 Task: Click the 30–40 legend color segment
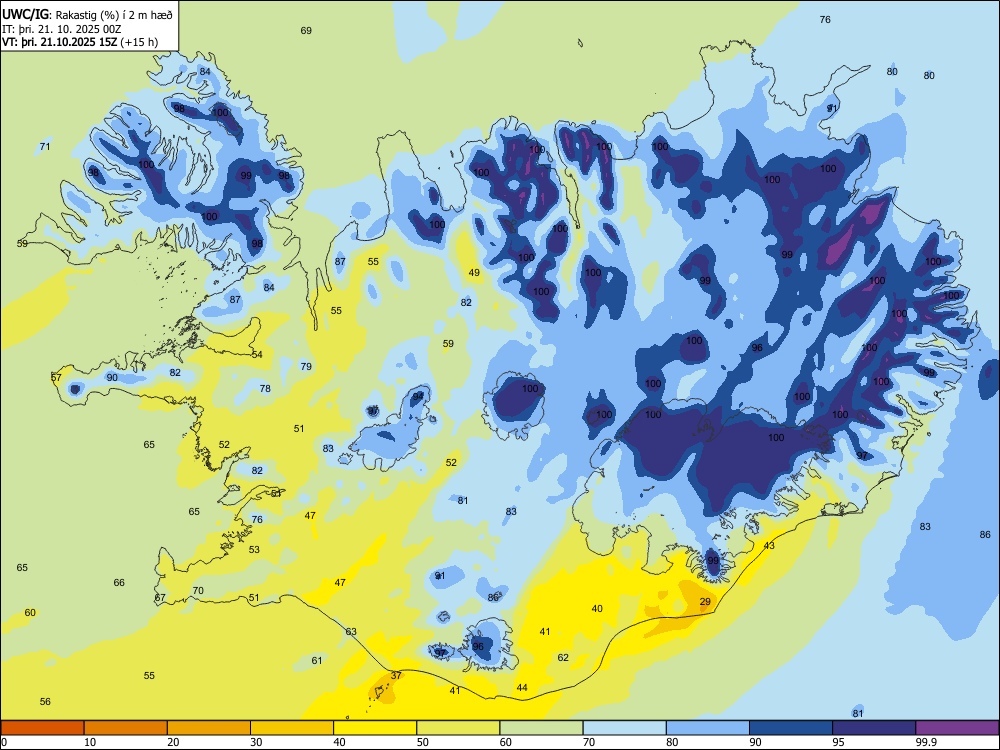click(292, 728)
